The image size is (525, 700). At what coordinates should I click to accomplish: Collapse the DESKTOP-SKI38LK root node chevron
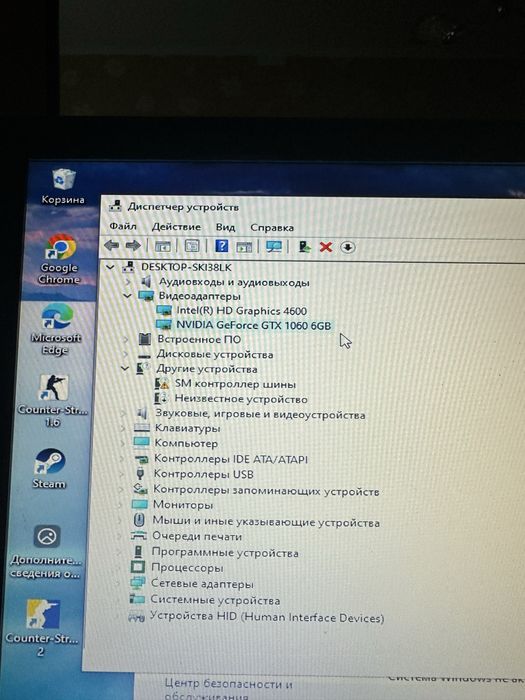click(x=110, y=267)
